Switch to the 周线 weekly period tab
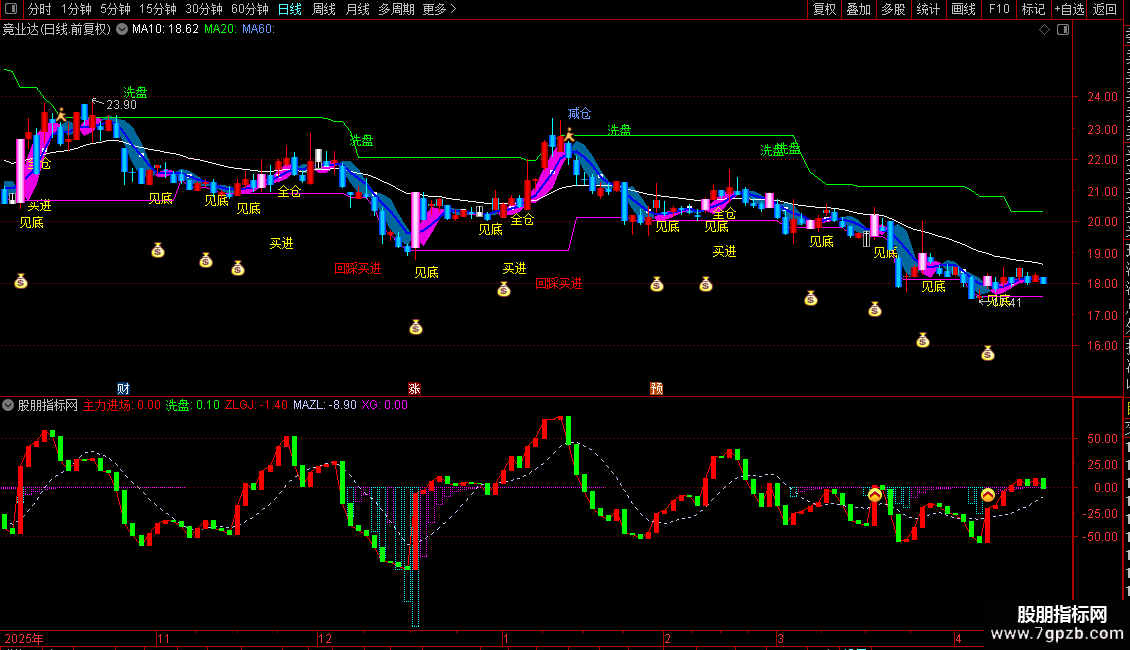Image resolution: width=1130 pixels, height=650 pixels. click(x=324, y=9)
